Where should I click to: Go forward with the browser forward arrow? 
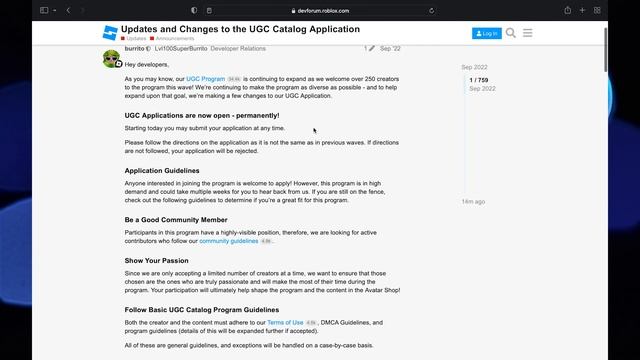(x=82, y=10)
